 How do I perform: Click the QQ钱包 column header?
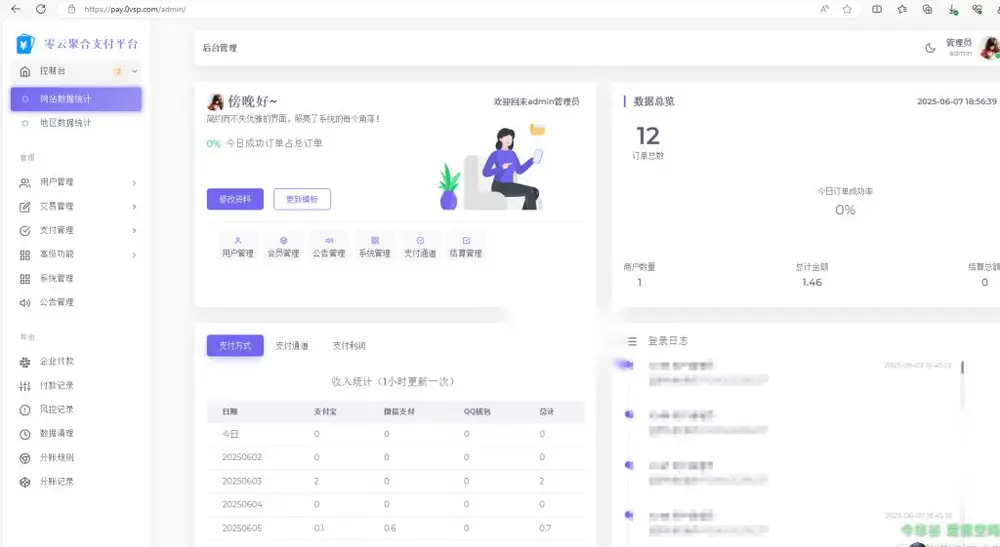(x=477, y=412)
